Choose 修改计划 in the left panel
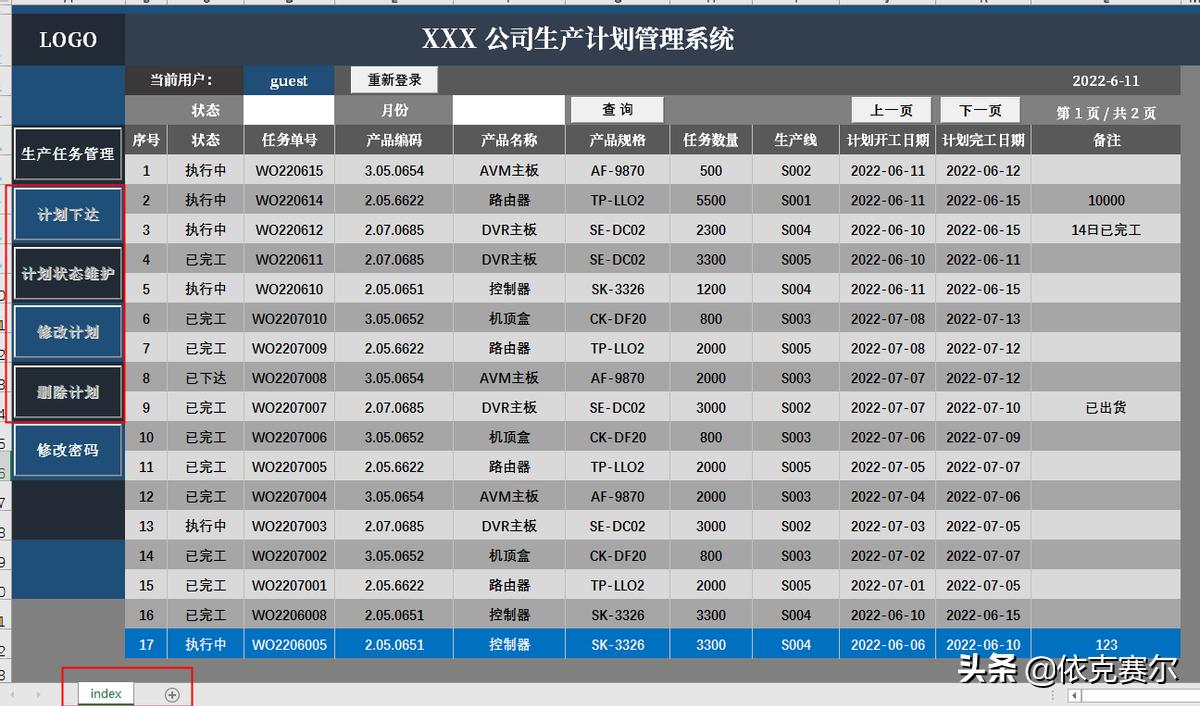 point(67,332)
